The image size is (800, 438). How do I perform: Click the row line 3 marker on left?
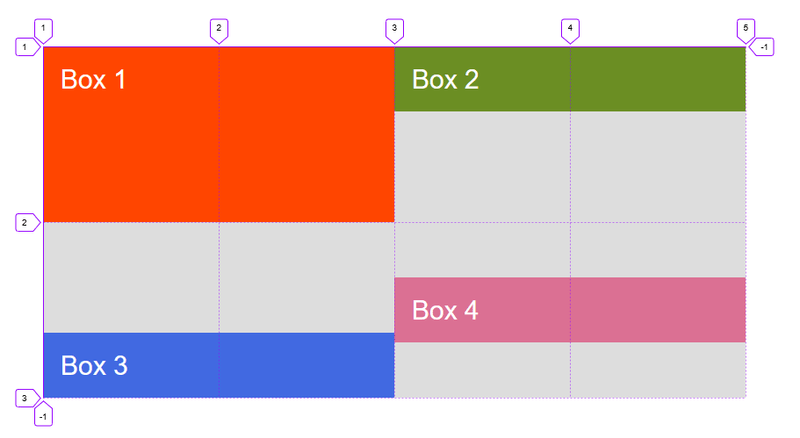[x=28, y=398]
